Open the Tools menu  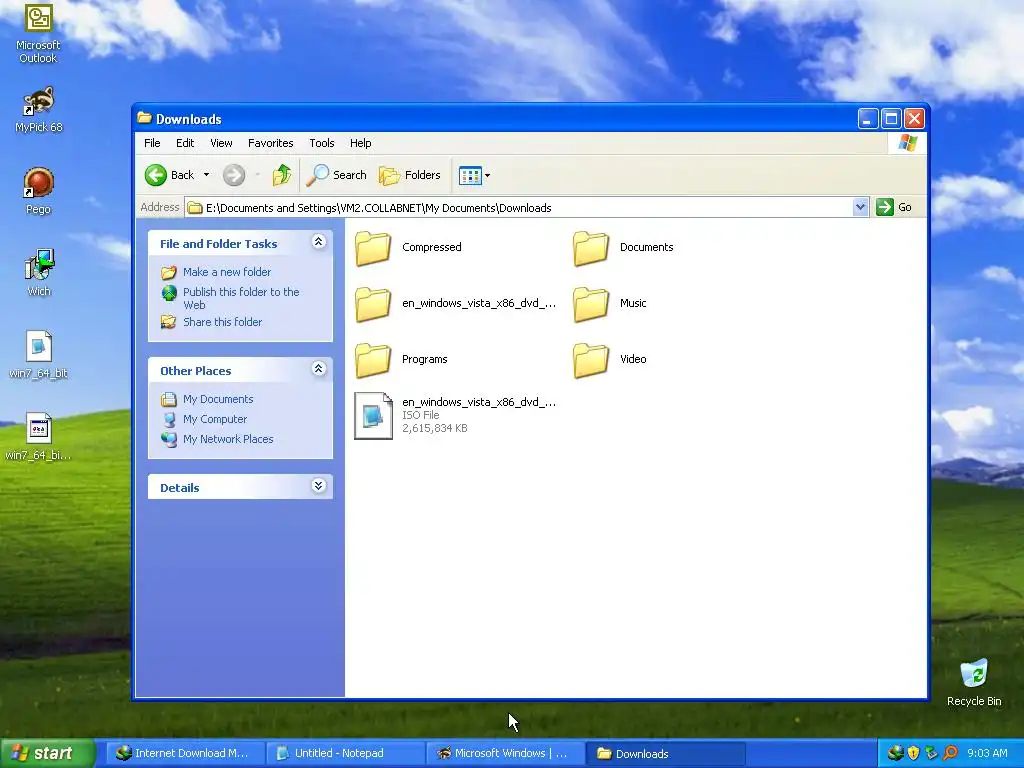click(x=322, y=143)
